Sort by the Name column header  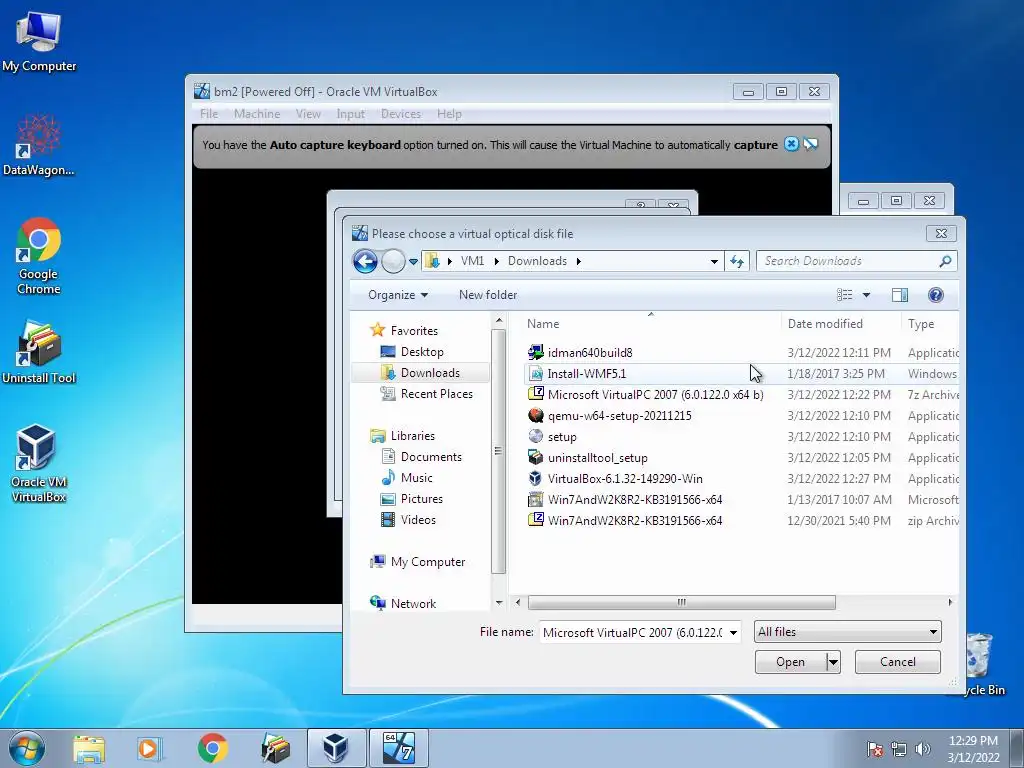[650, 324]
